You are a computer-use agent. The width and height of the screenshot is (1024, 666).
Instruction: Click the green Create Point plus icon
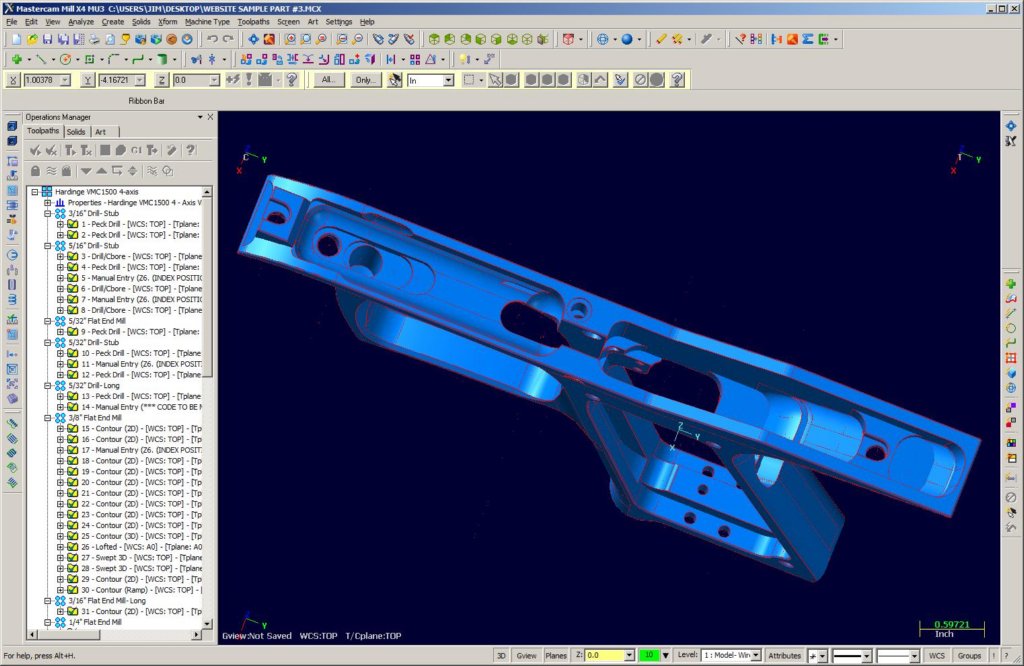click(17, 59)
